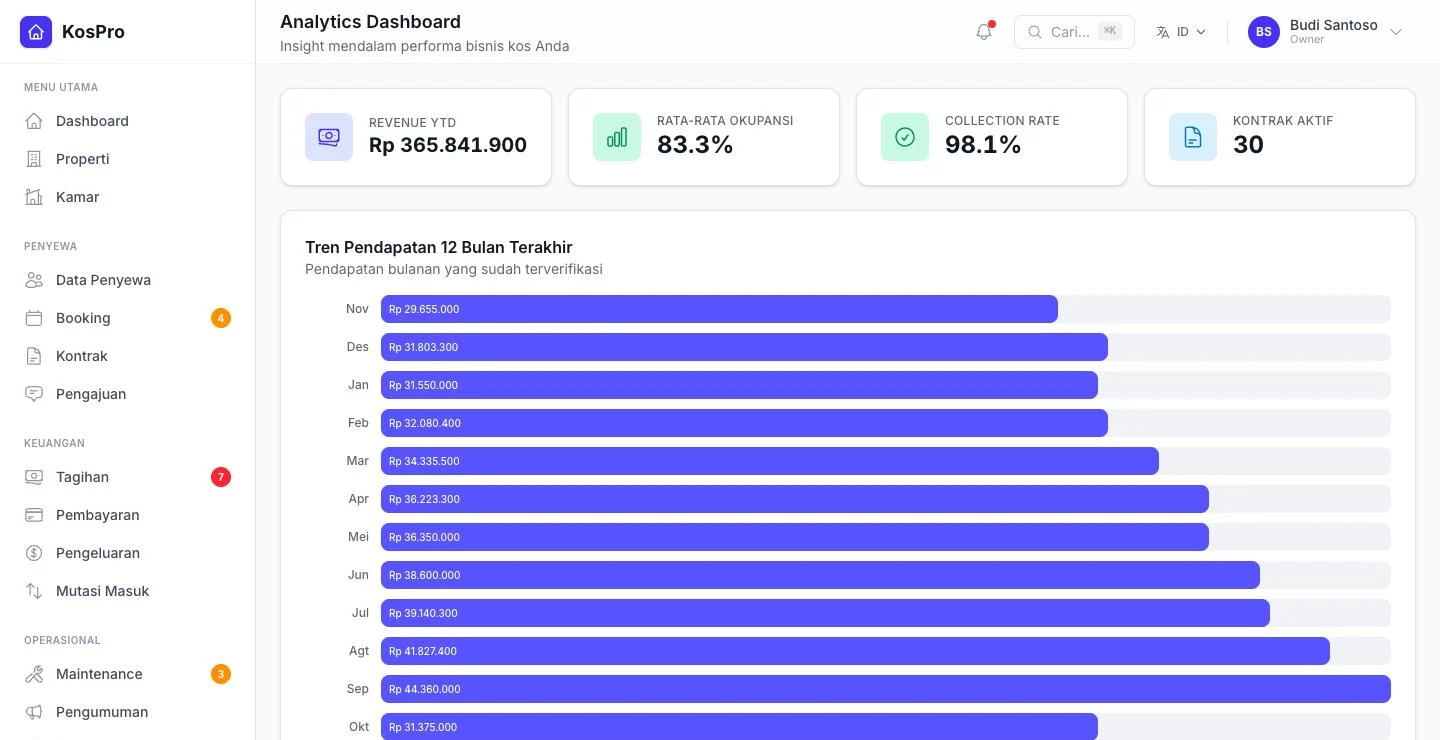Viewport: 1440px width, 740px height.
Task: Click the Rp 34.335.500 value in Mar bar
Action: click(x=424, y=461)
